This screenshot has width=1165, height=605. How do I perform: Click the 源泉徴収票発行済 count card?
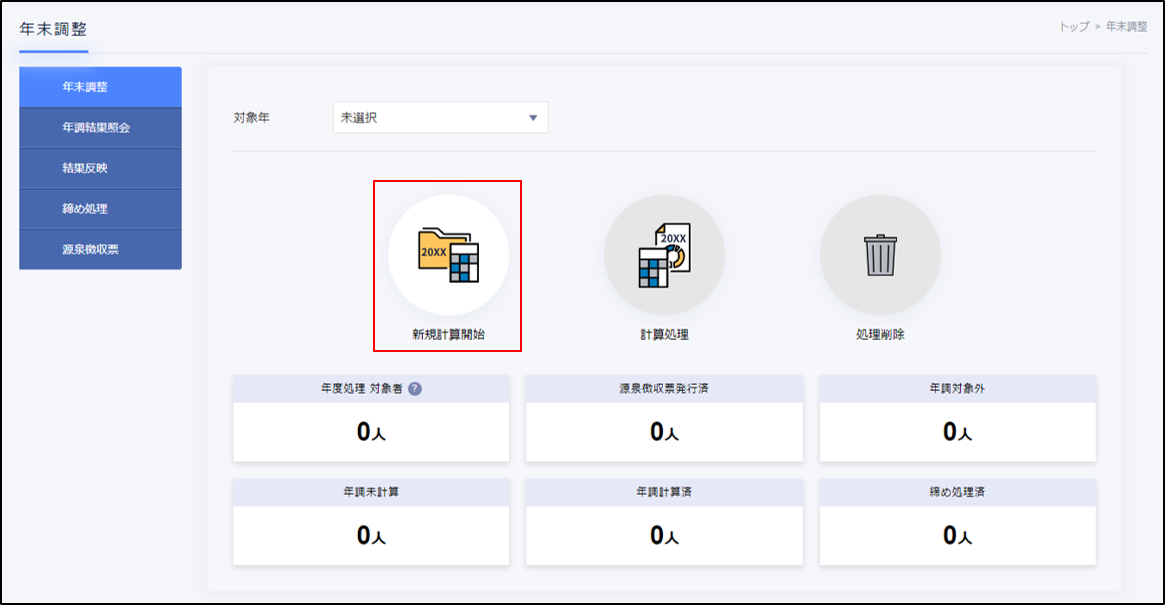664,430
